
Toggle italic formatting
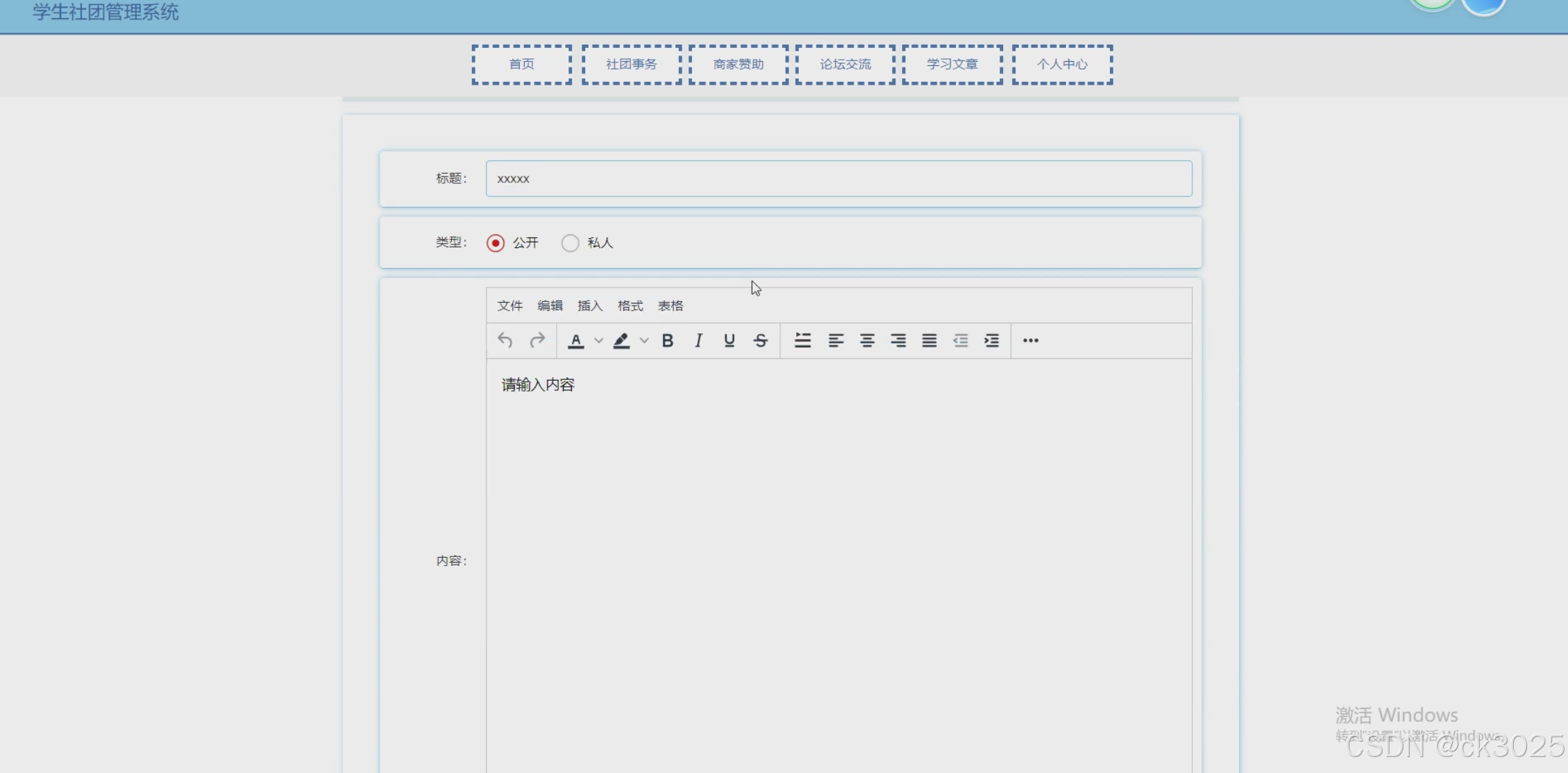coord(698,340)
